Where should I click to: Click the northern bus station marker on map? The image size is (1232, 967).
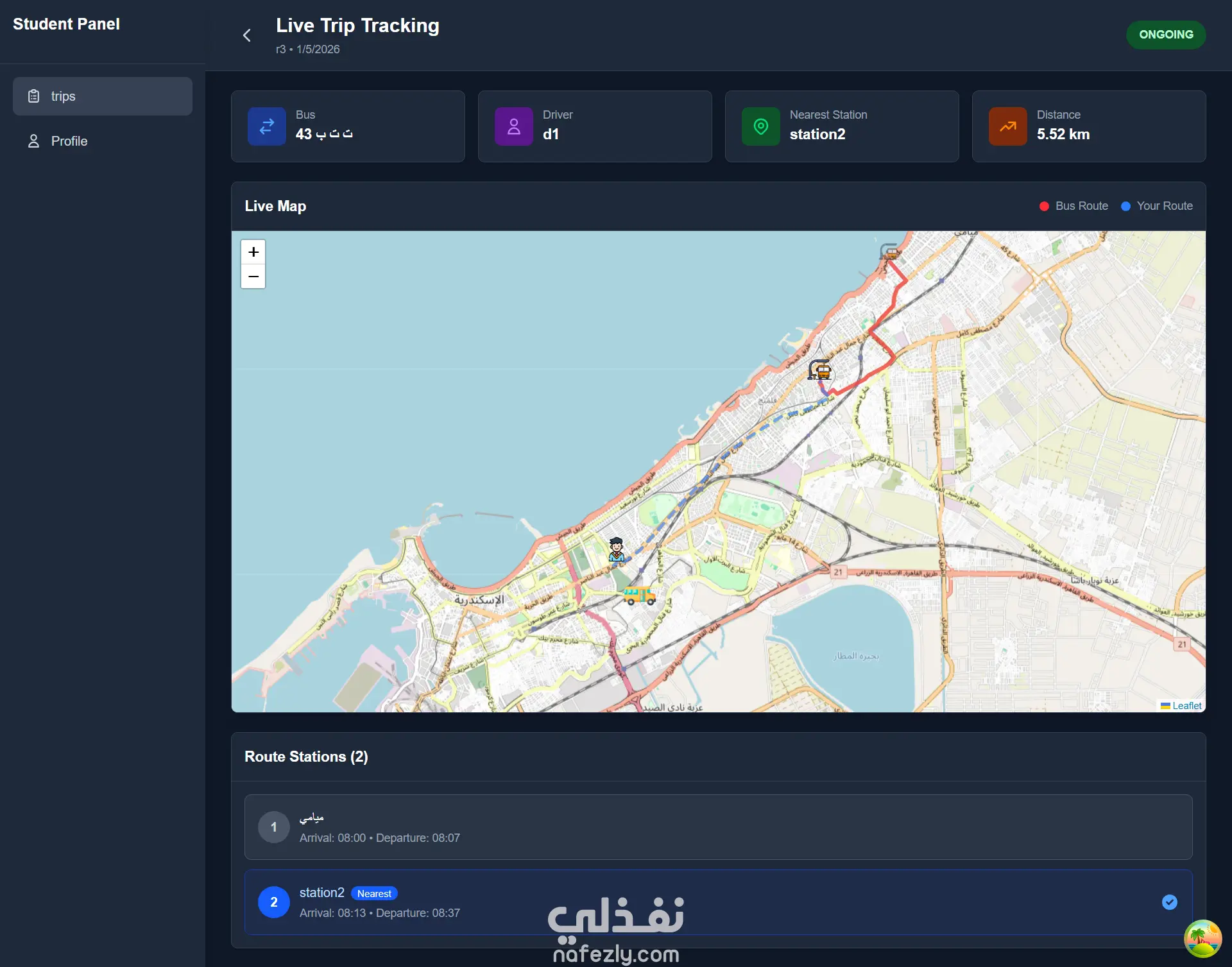click(889, 252)
